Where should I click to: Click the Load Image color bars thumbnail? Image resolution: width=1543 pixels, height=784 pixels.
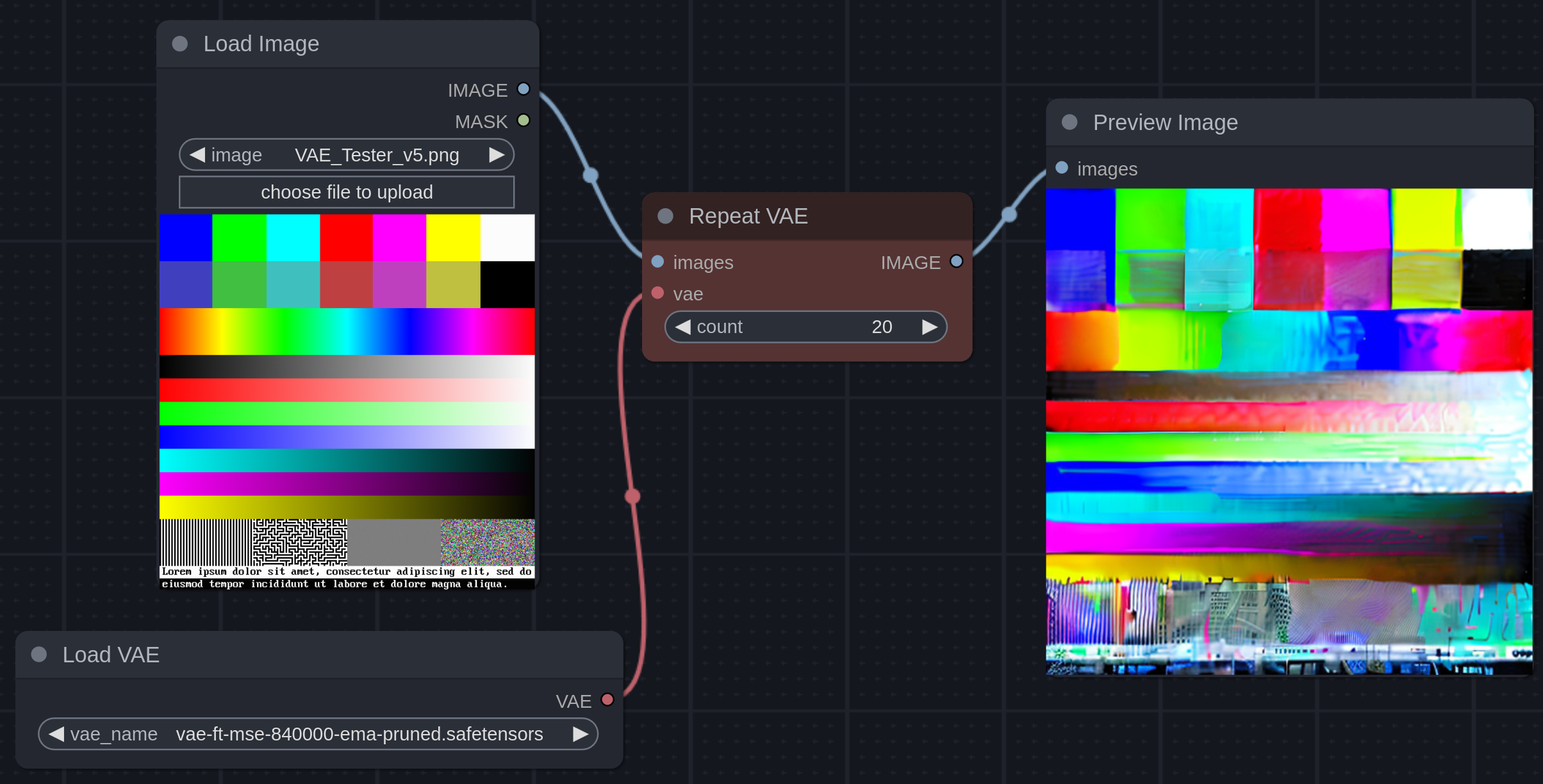[347, 402]
